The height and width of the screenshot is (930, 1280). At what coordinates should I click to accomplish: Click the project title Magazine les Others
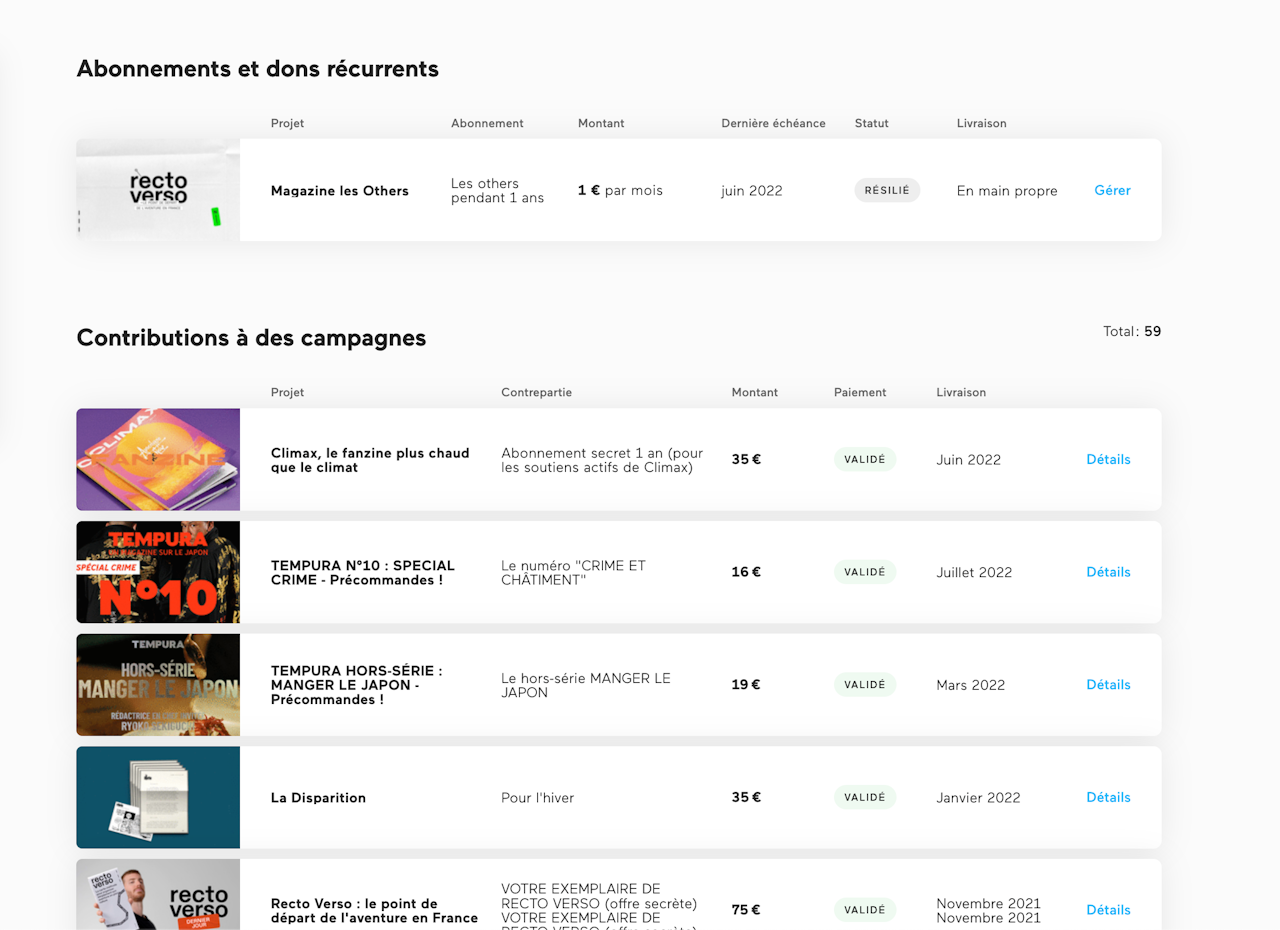pos(340,191)
